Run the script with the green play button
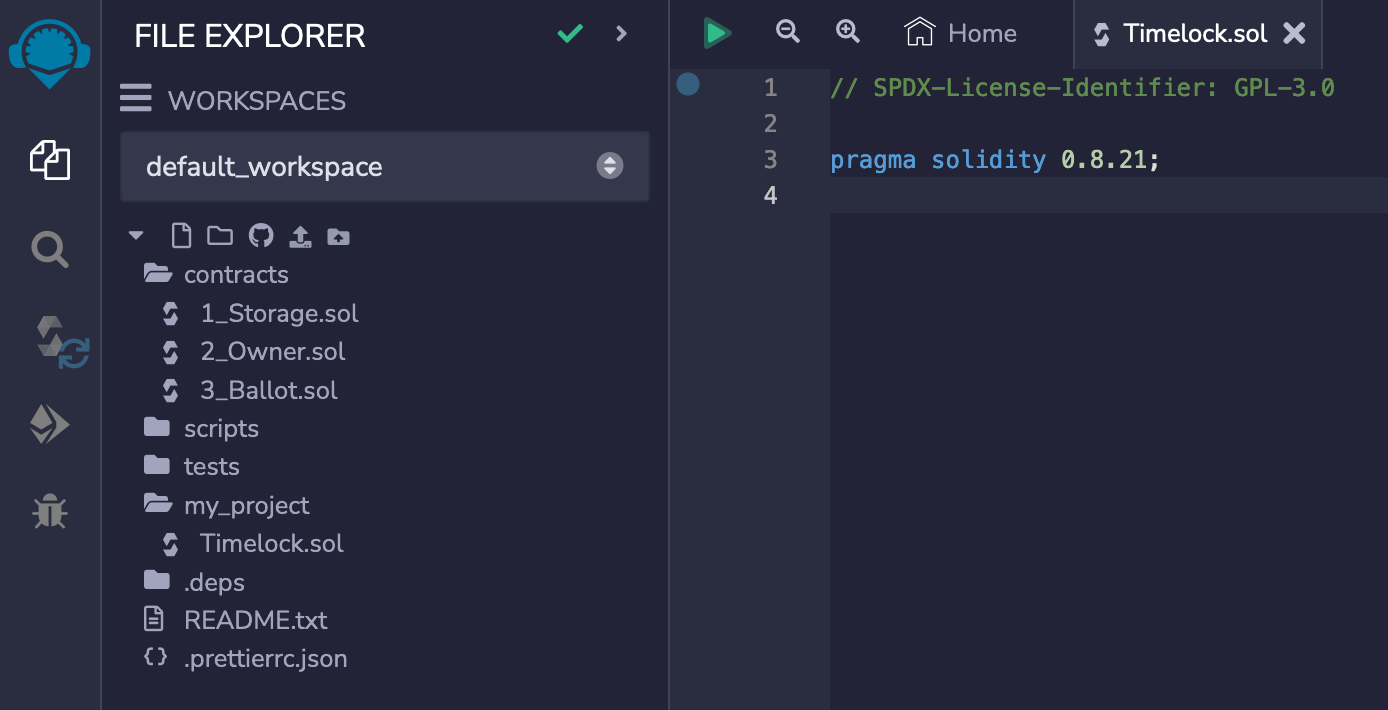The height and width of the screenshot is (710, 1388). click(716, 31)
